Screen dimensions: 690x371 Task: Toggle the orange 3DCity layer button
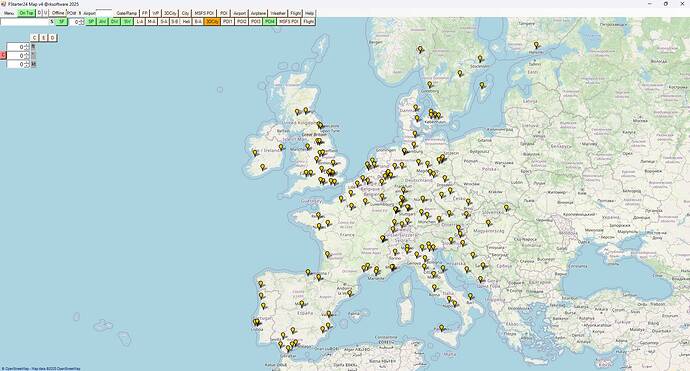pos(212,21)
